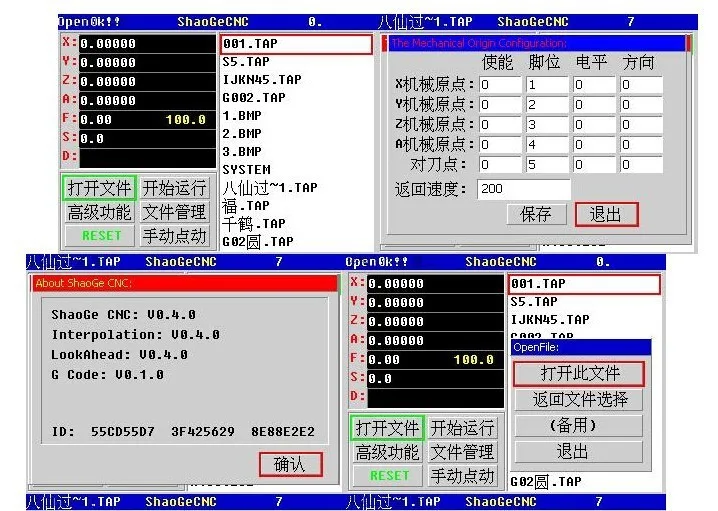Click 开始运行 in the screen listing 1.BMP
Viewport: 718px width, 511px height.
[174, 188]
